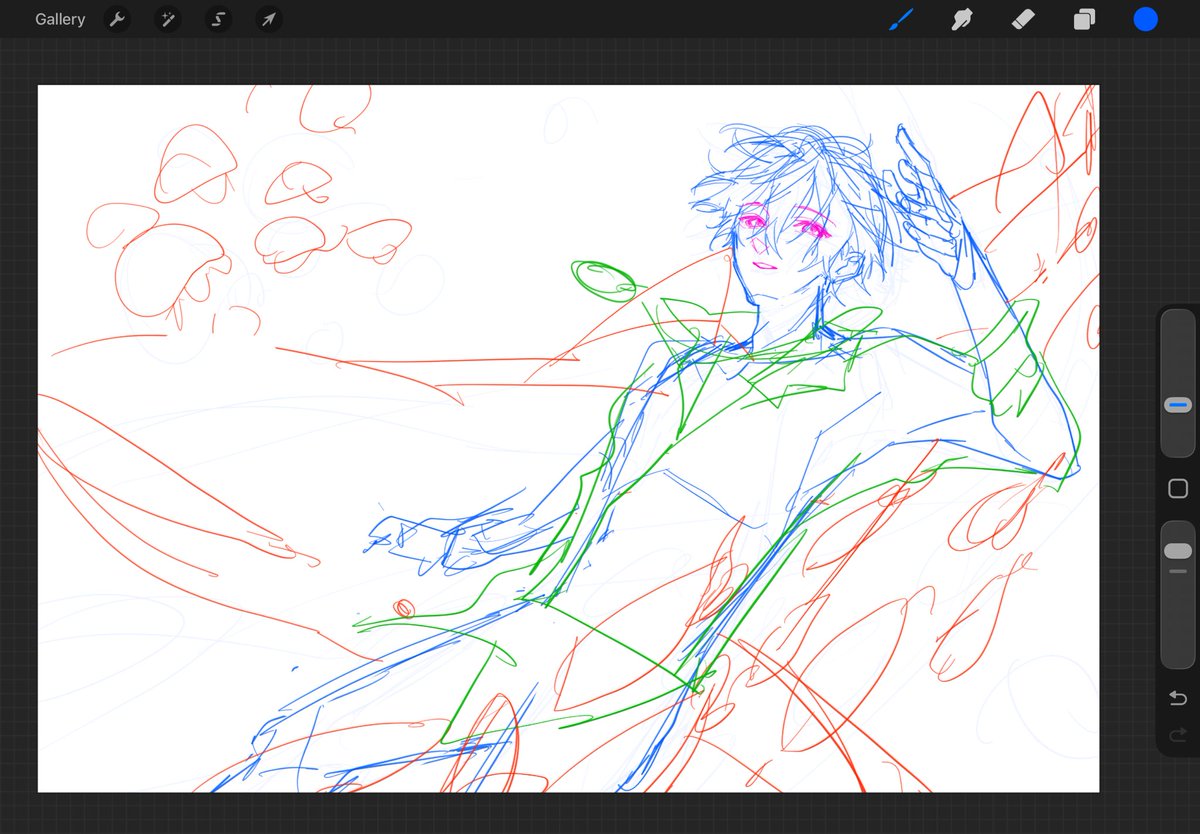Tap the square Modify button in sidebar

(1178, 489)
